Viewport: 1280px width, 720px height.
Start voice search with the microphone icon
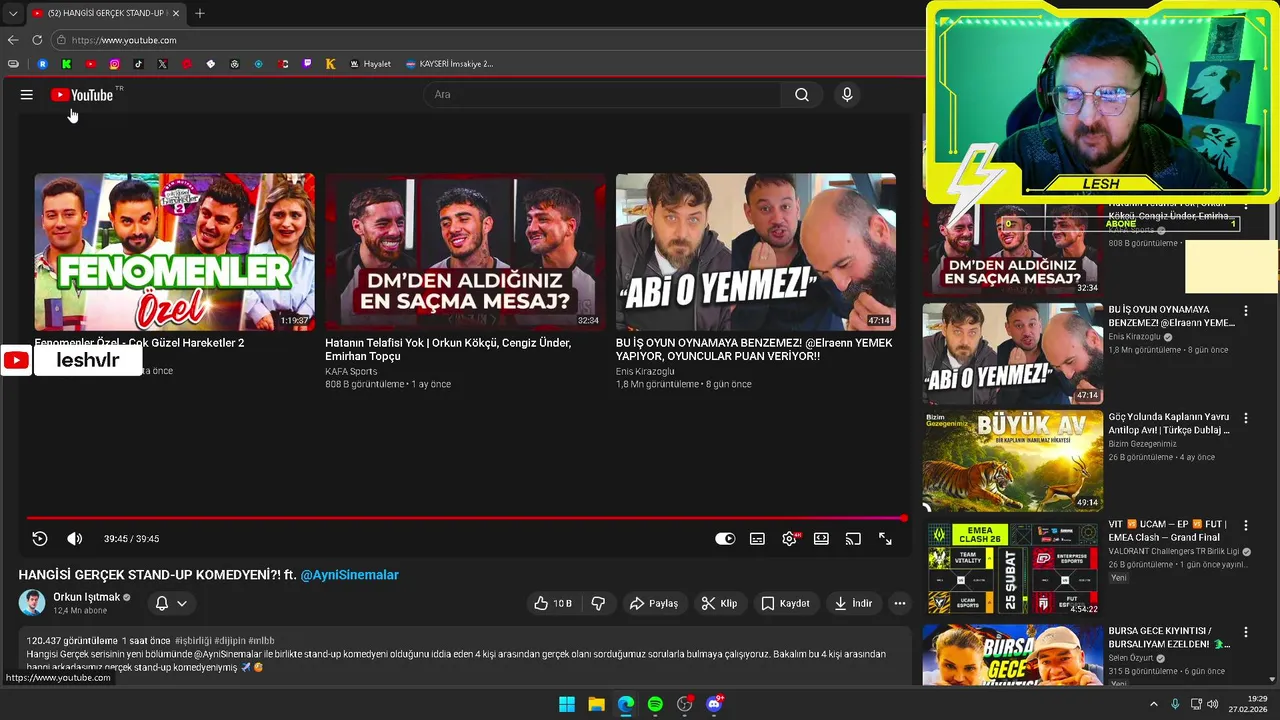847,95
